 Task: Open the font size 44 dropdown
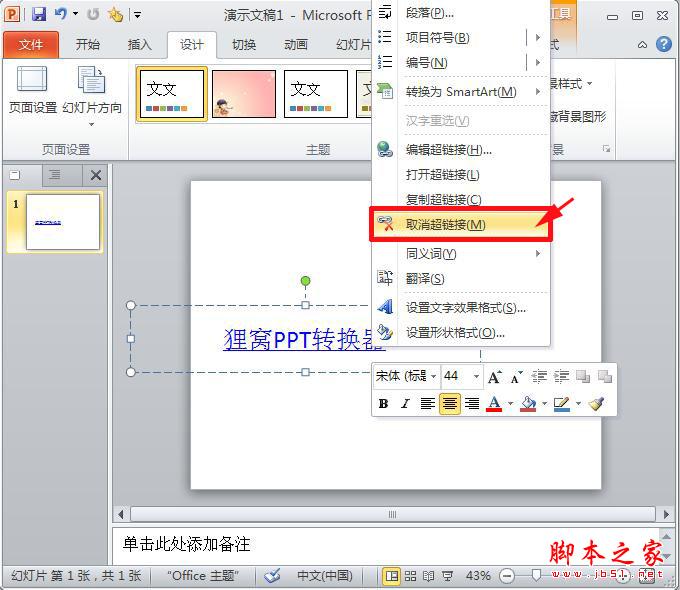pyautogui.click(x=476, y=377)
